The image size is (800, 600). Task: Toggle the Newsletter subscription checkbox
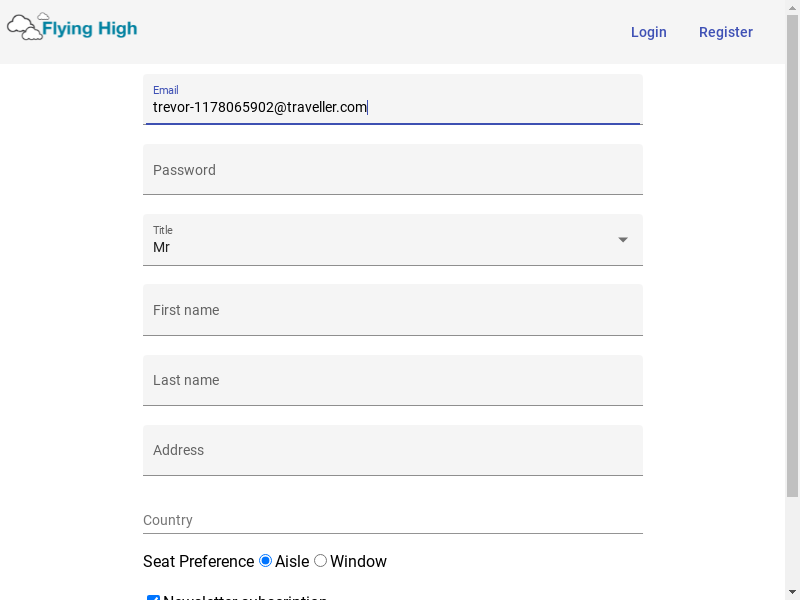154,599
